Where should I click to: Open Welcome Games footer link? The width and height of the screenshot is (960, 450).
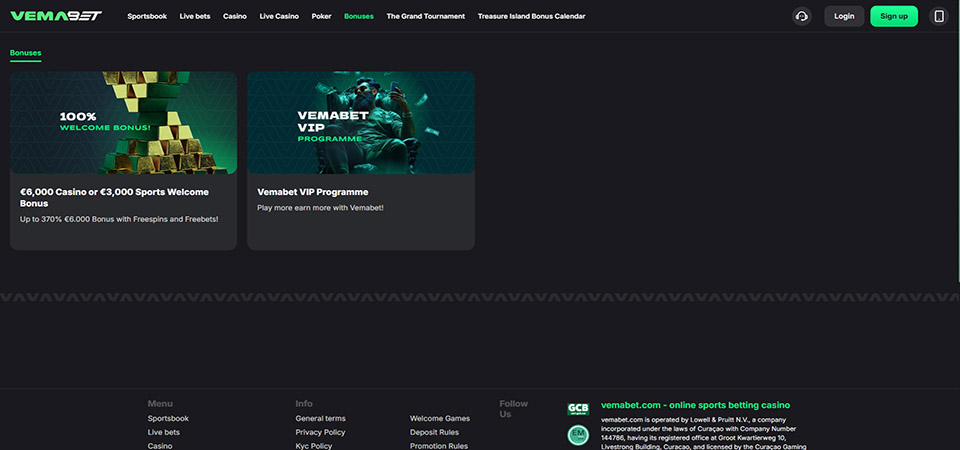click(440, 419)
